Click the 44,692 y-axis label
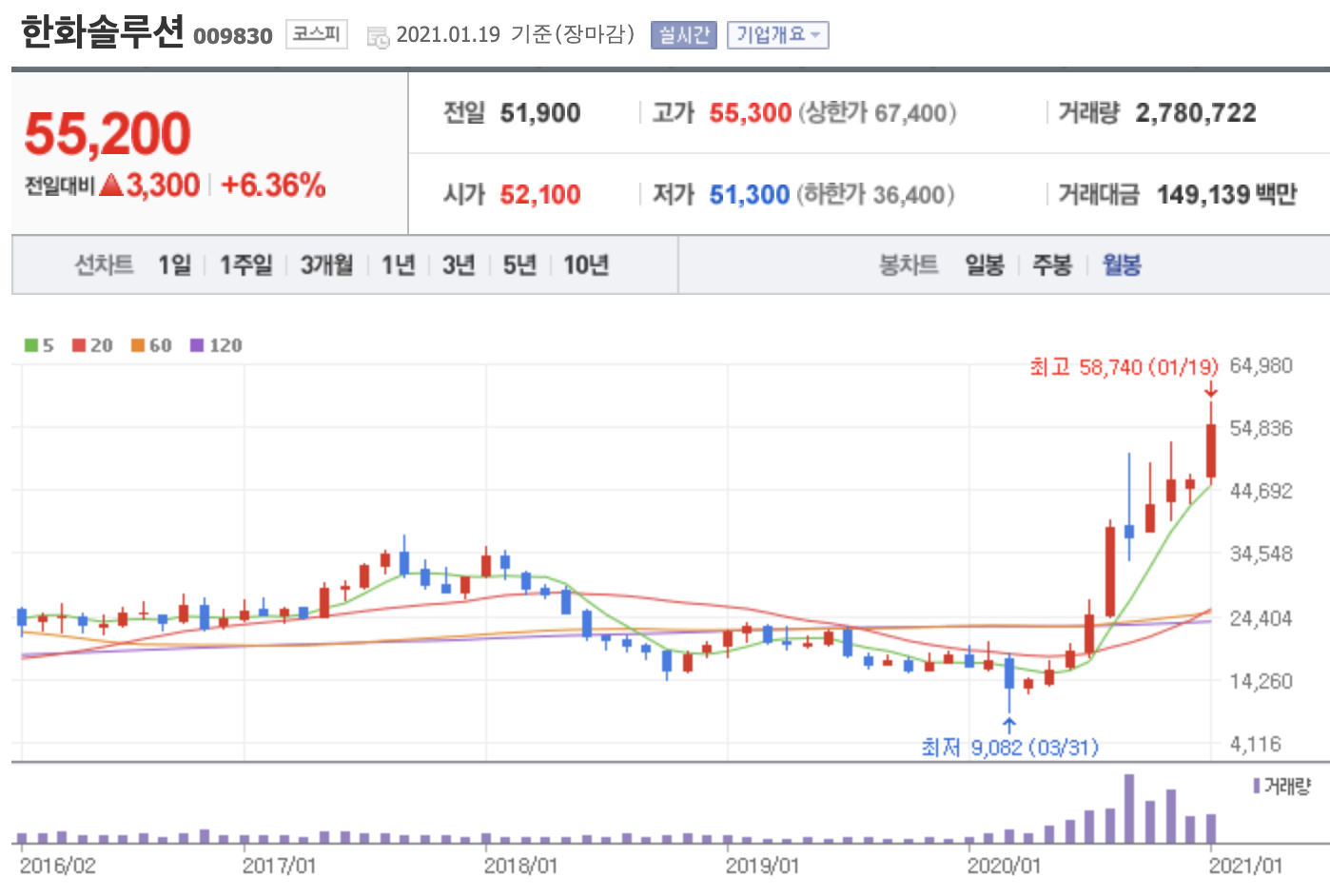The height and width of the screenshot is (896, 1330). tap(1262, 491)
